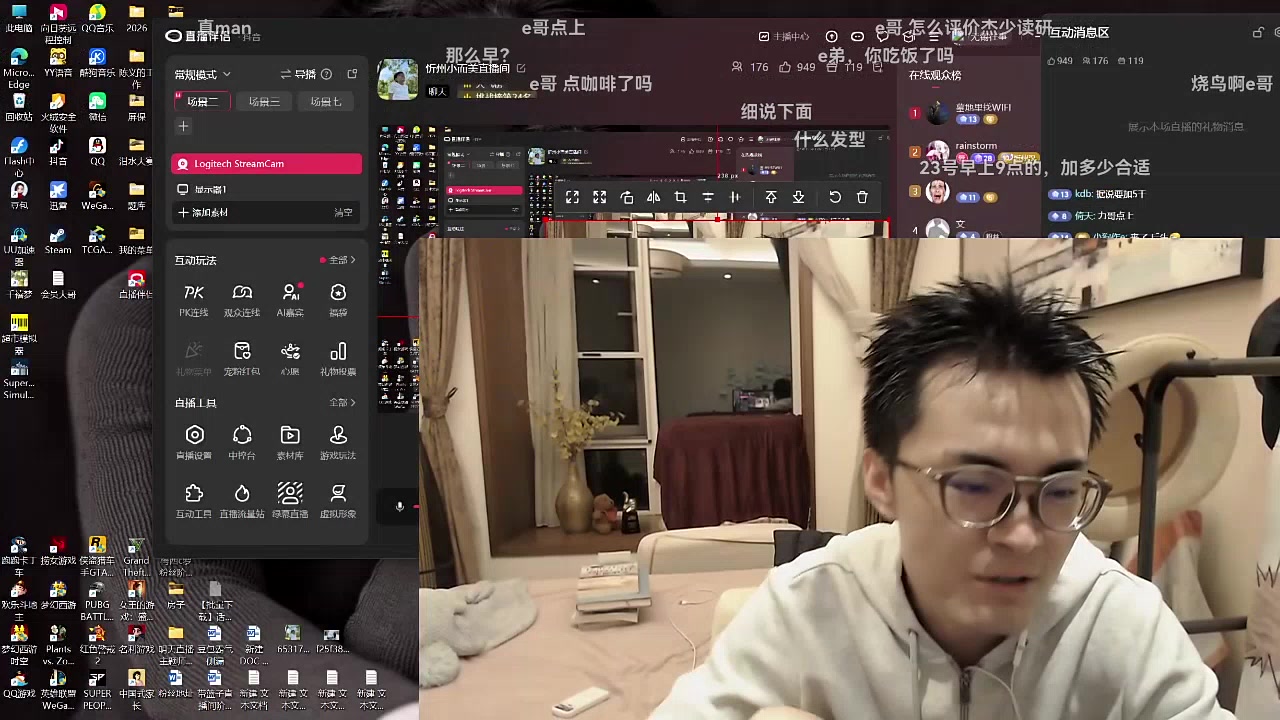Click the pop-out icon beside 导播 help

[x=352, y=74]
